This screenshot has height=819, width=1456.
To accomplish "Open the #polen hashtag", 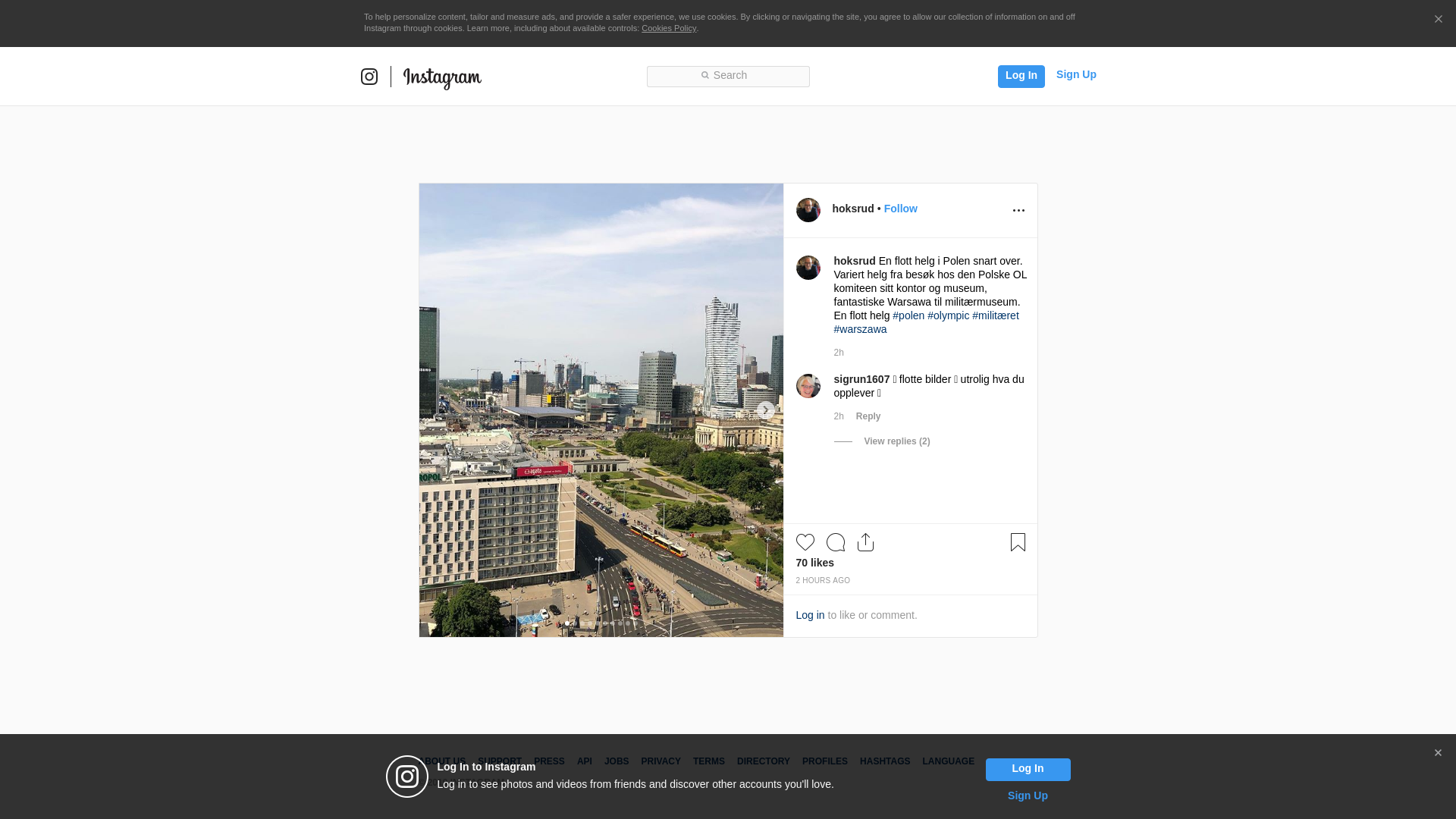I will point(908,315).
